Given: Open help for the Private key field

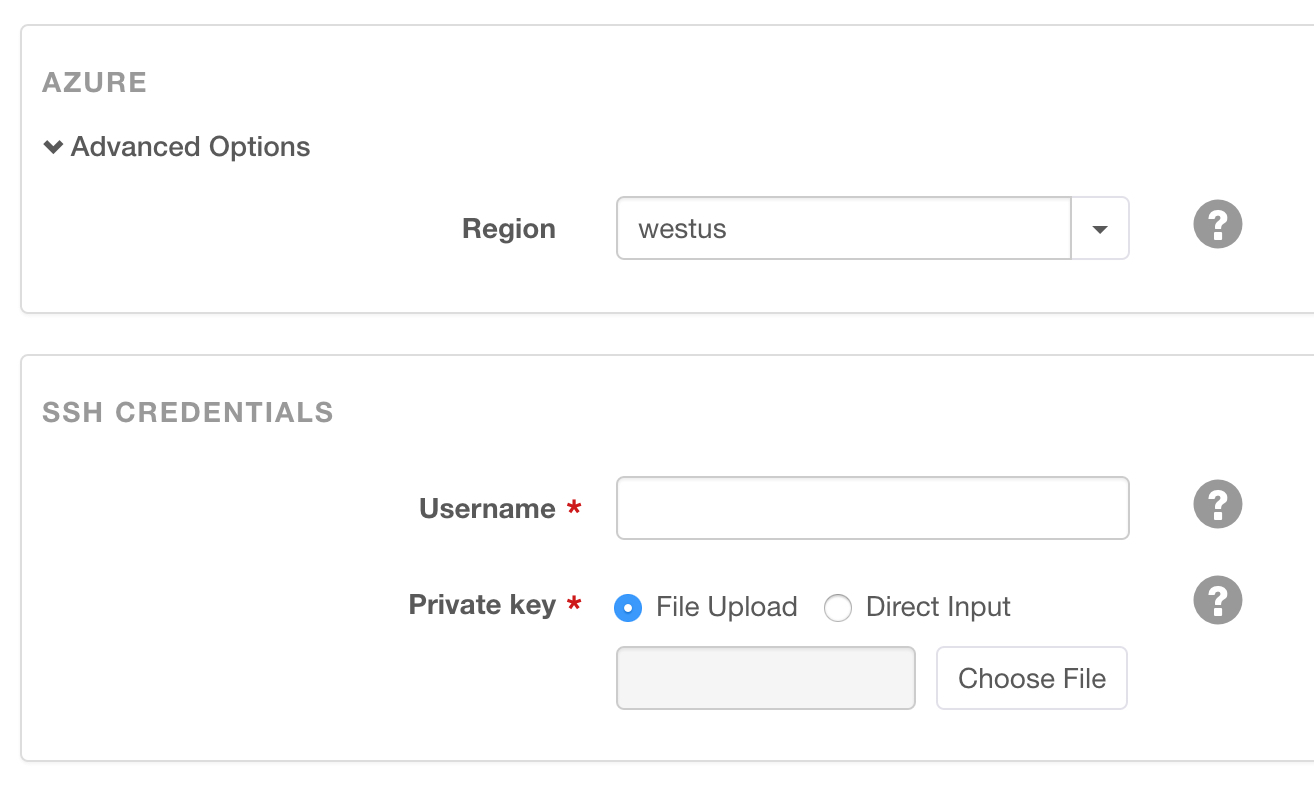Looking at the screenshot, I should coord(1217,601).
